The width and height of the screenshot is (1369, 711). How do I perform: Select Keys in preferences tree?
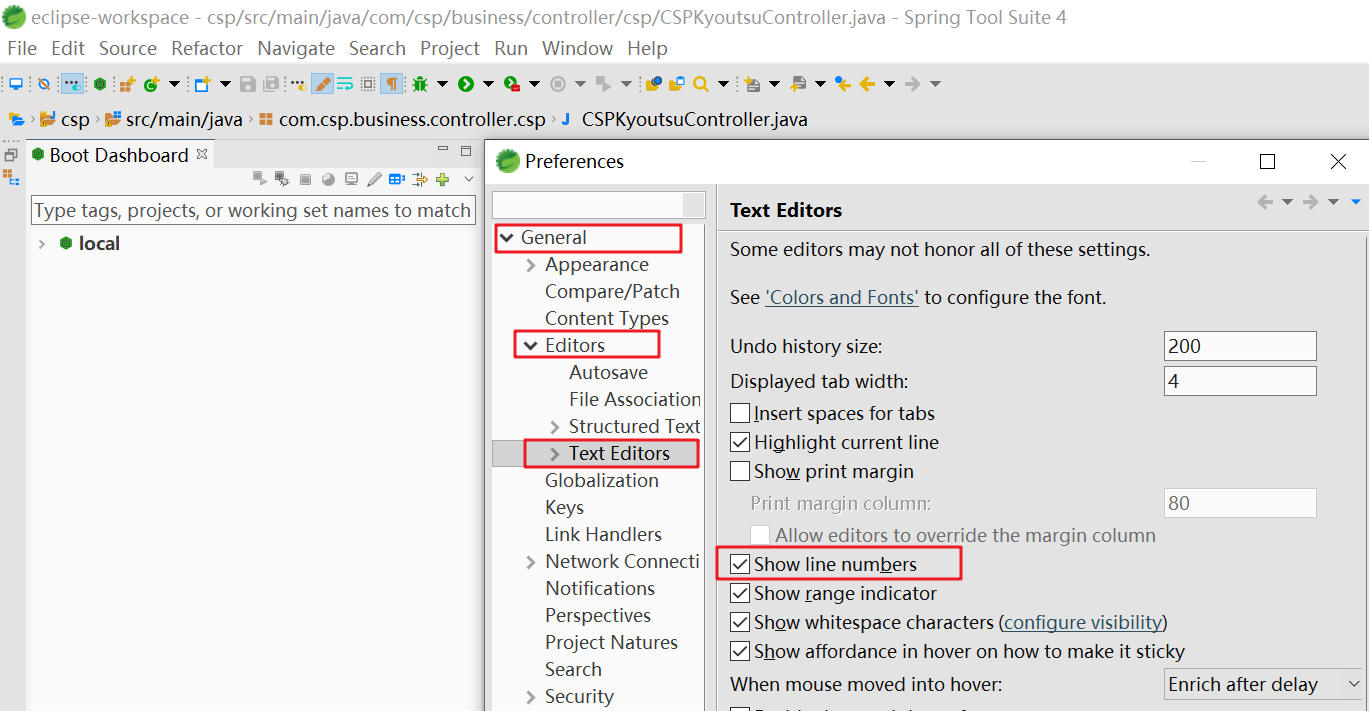564,508
